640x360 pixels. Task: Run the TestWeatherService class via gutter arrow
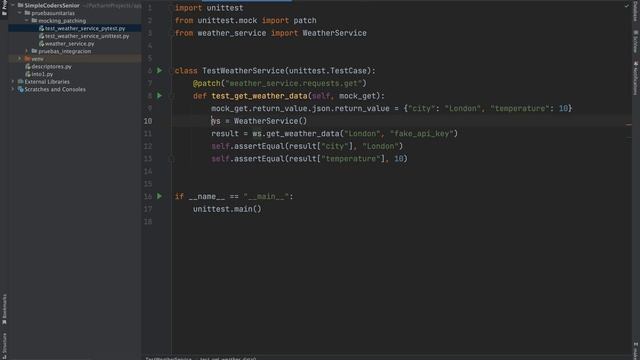pyautogui.click(x=160, y=71)
